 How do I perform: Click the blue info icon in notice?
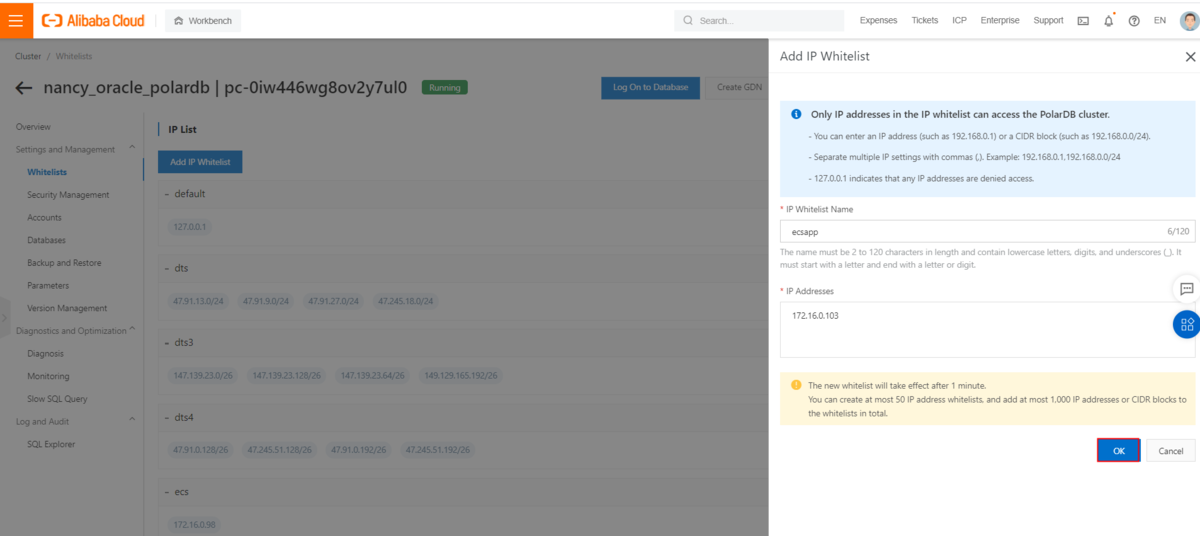click(796, 115)
